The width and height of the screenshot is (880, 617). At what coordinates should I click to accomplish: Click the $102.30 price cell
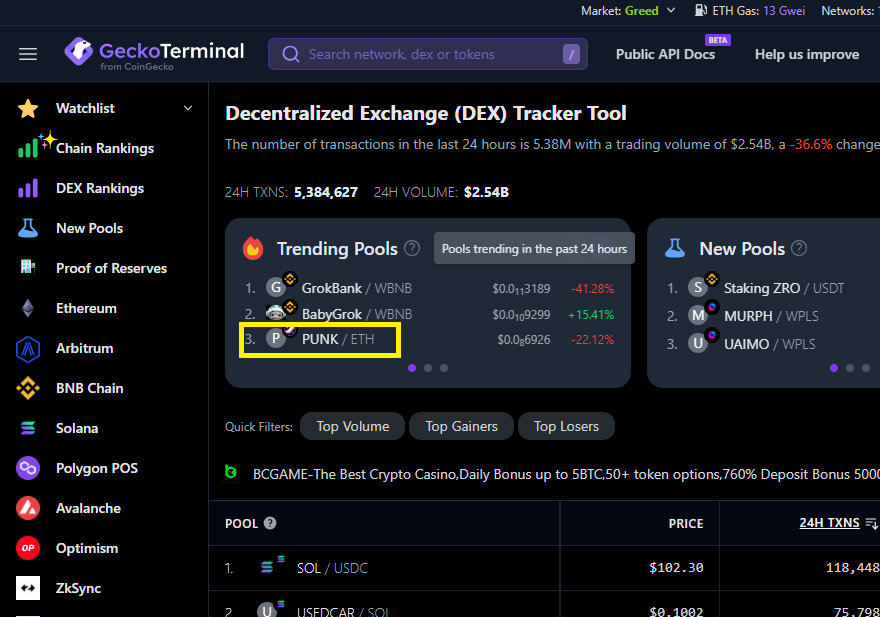(x=676, y=568)
